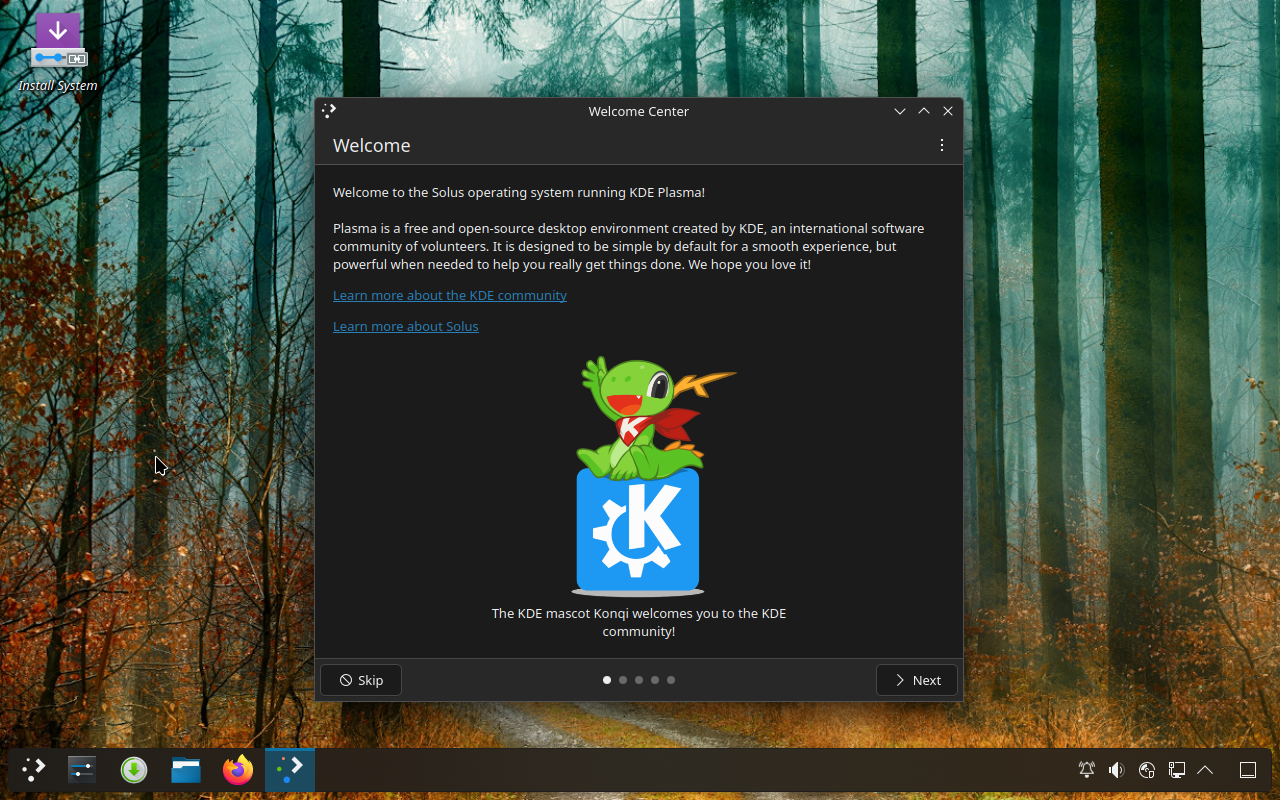Launch System Settings from the panel
Viewport: 1280px width, 800px height.
(x=82, y=769)
